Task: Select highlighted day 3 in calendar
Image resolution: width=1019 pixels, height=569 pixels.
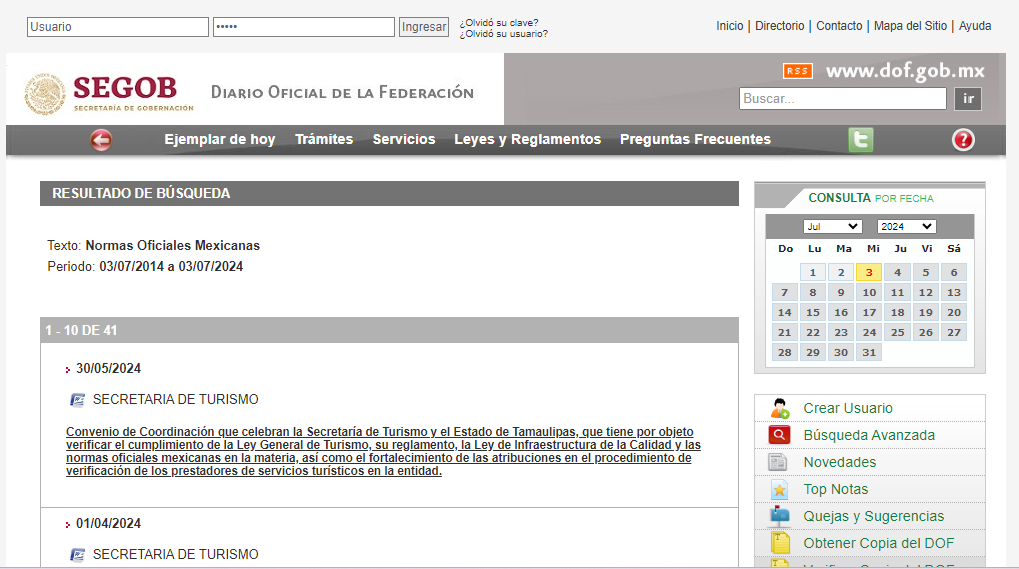Action: click(x=869, y=272)
